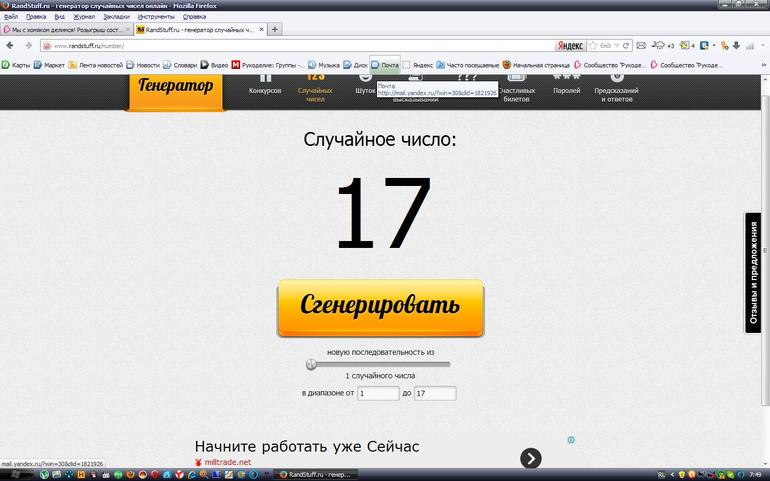Click the ad info icon above arrow
This screenshot has height=481, width=770.
(x=571, y=440)
